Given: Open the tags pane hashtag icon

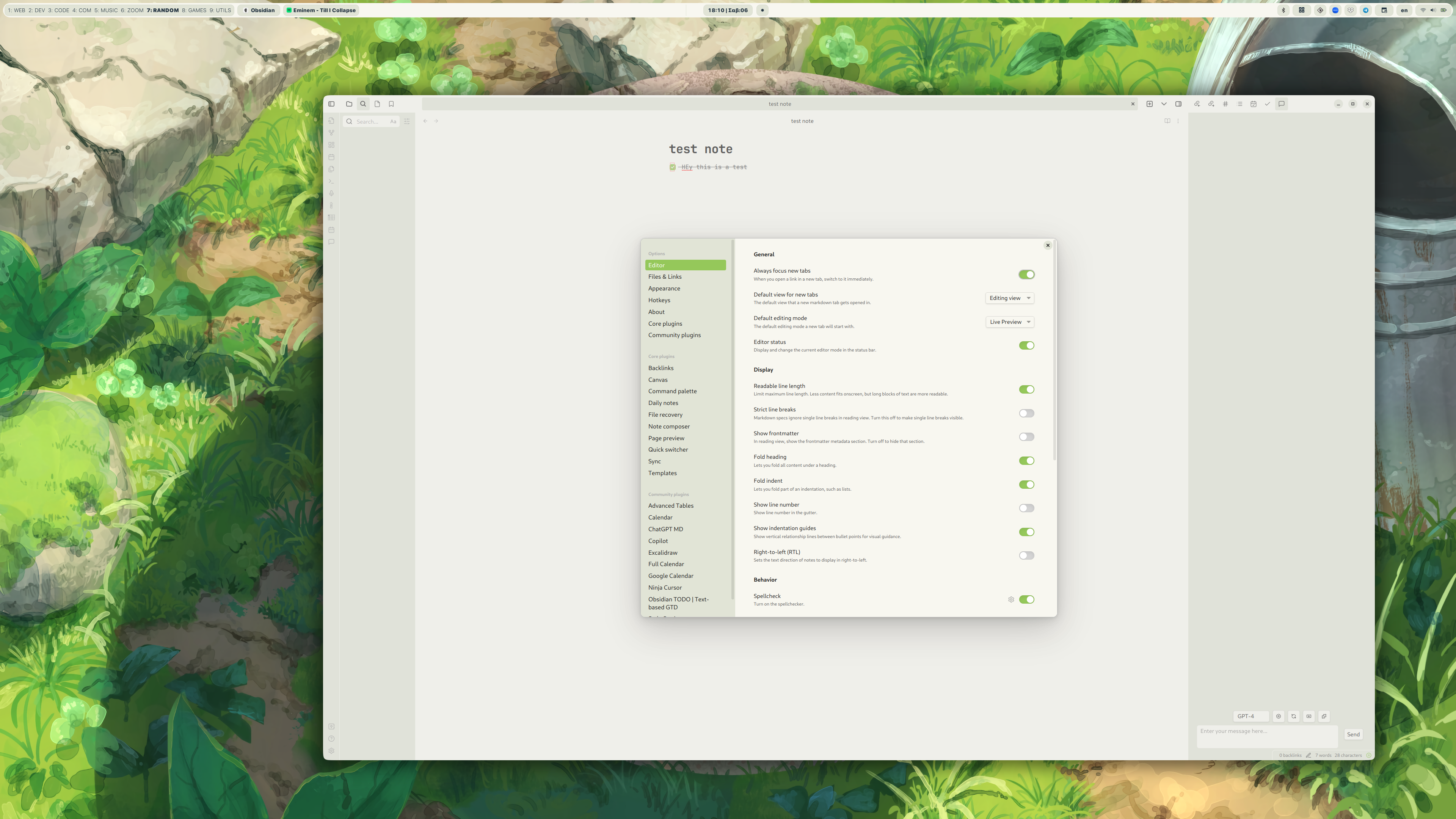Looking at the screenshot, I should click(x=1225, y=104).
